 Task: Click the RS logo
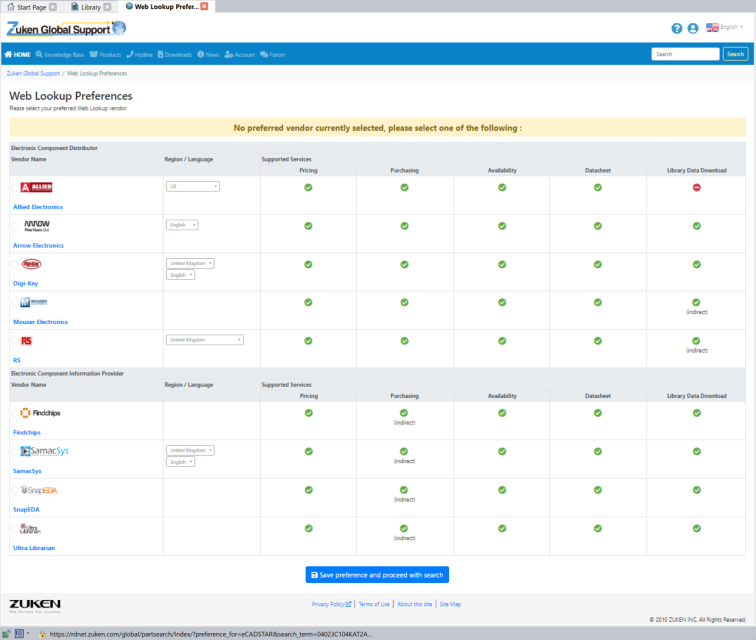[26, 341]
